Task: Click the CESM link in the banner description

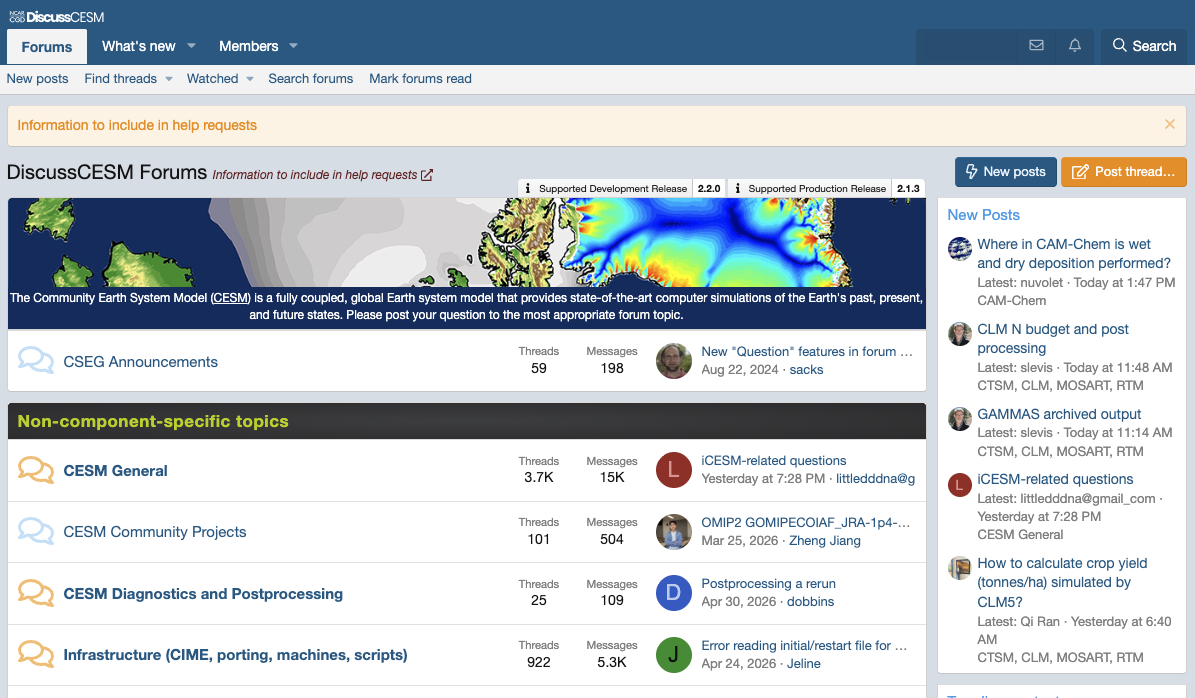Action: point(230,298)
